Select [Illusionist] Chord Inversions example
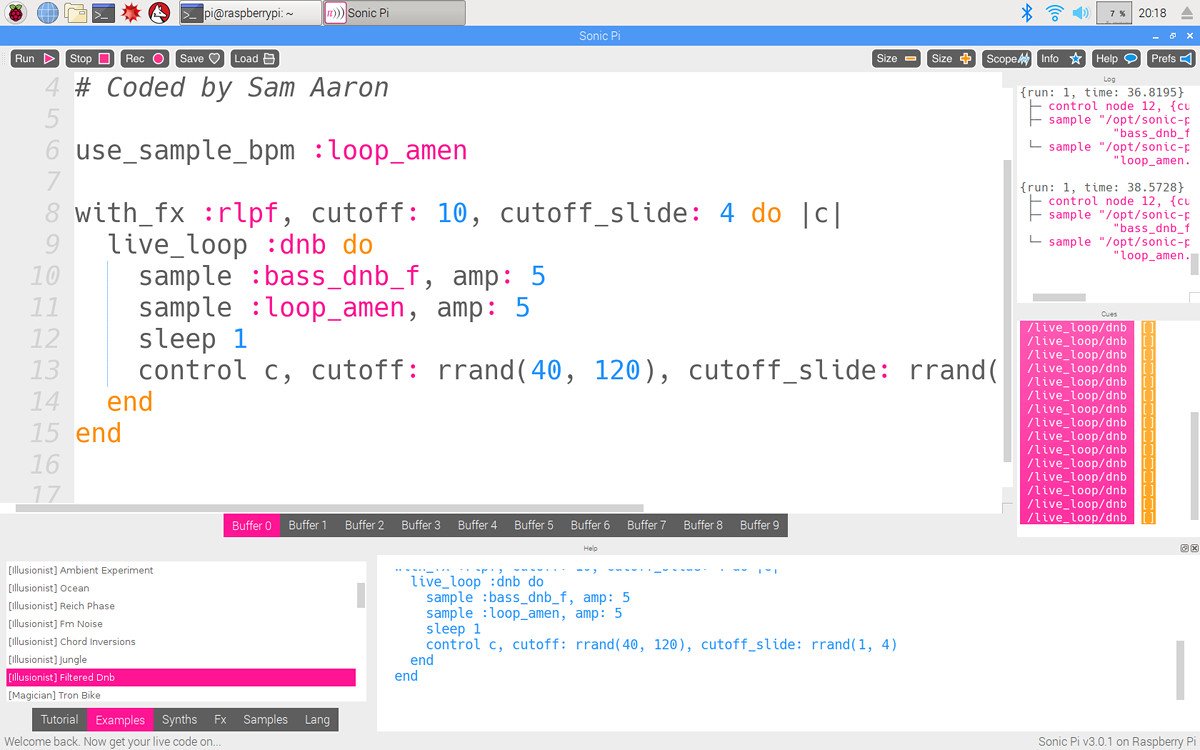Image resolution: width=1200 pixels, height=750 pixels. click(181, 642)
